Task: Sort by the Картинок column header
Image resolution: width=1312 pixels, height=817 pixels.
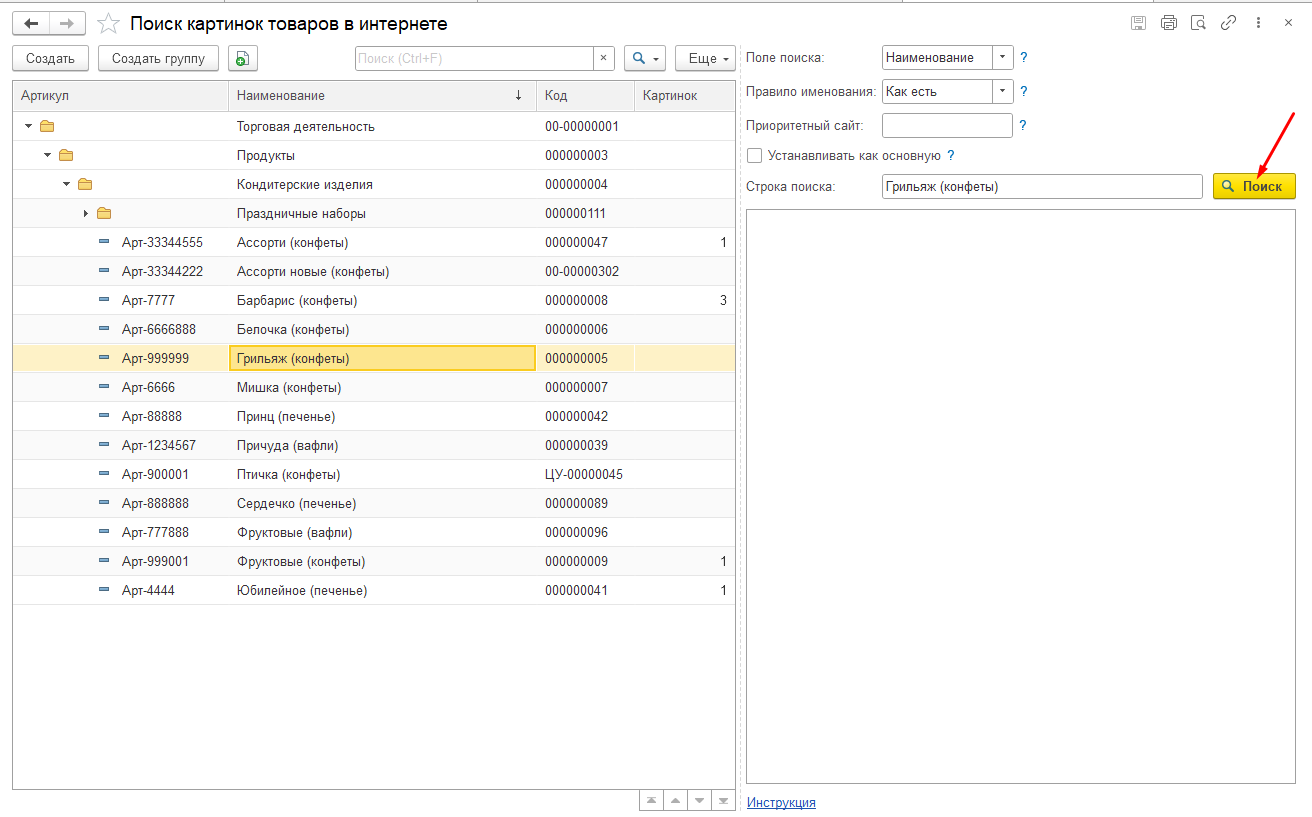Action: pos(685,95)
